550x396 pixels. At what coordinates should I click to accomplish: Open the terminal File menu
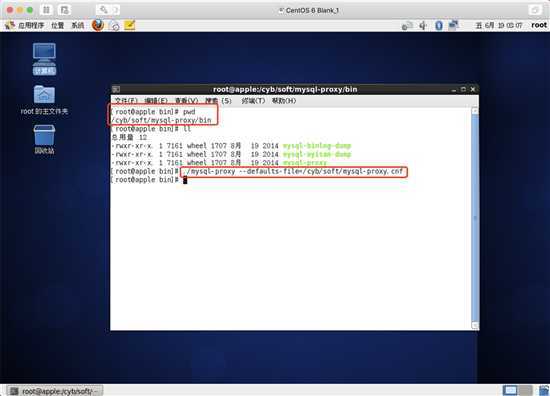pyautogui.click(x=126, y=101)
